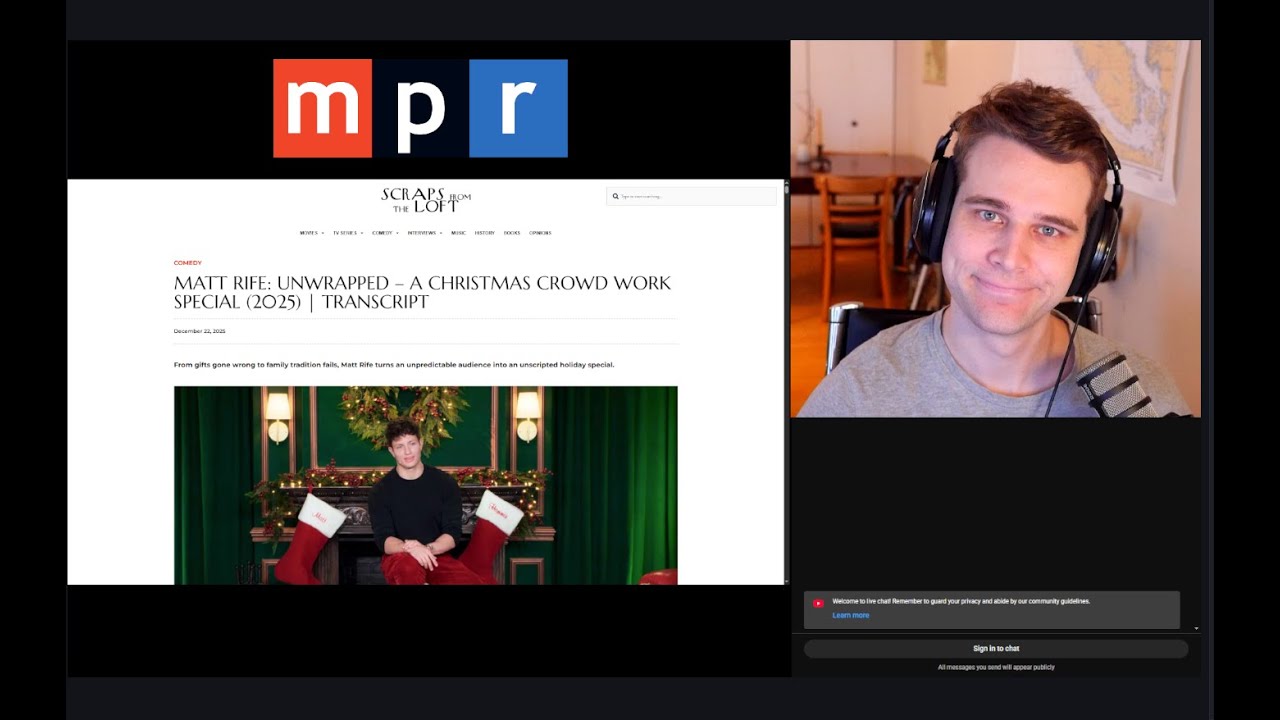The width and height of the screenshot is (1280, 720).
Task: Click the chat scroll-down arrow
Action: [x=1196, y=629]
